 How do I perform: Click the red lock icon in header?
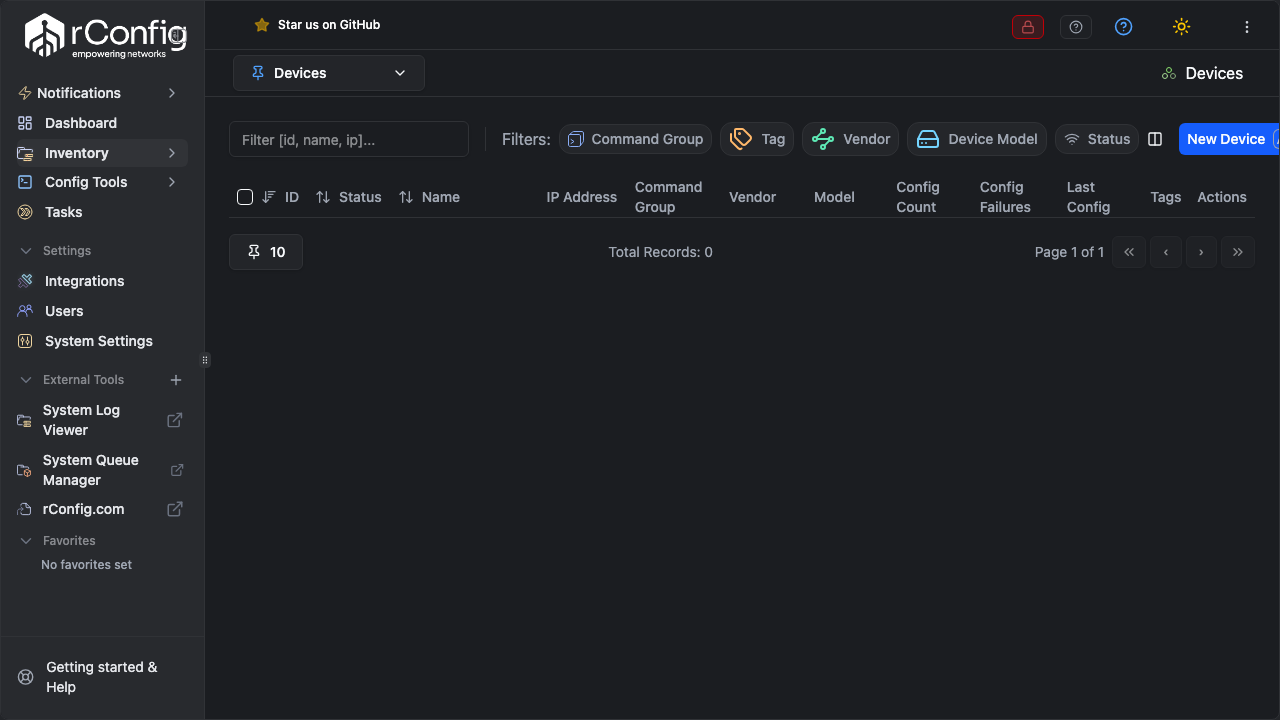[x=1027, y=27]
